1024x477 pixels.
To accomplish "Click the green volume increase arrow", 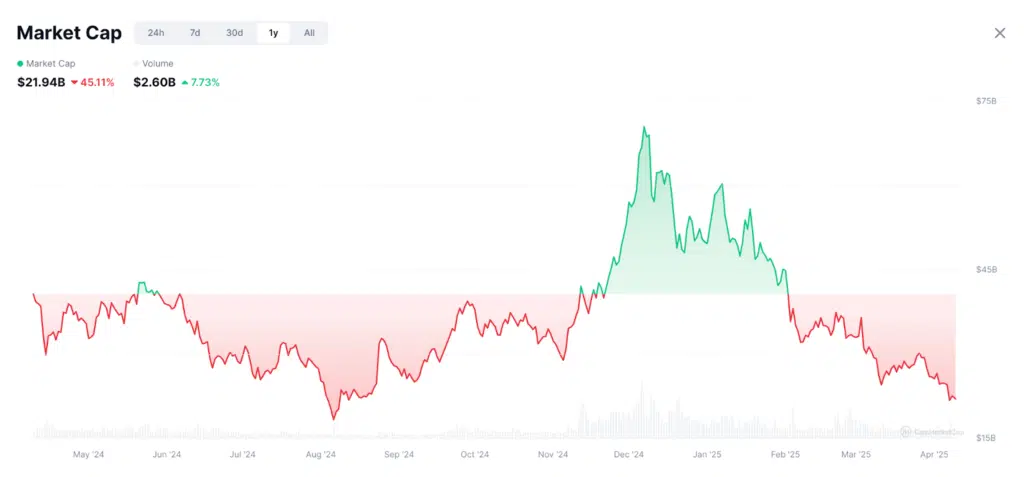I will point(185,82).
